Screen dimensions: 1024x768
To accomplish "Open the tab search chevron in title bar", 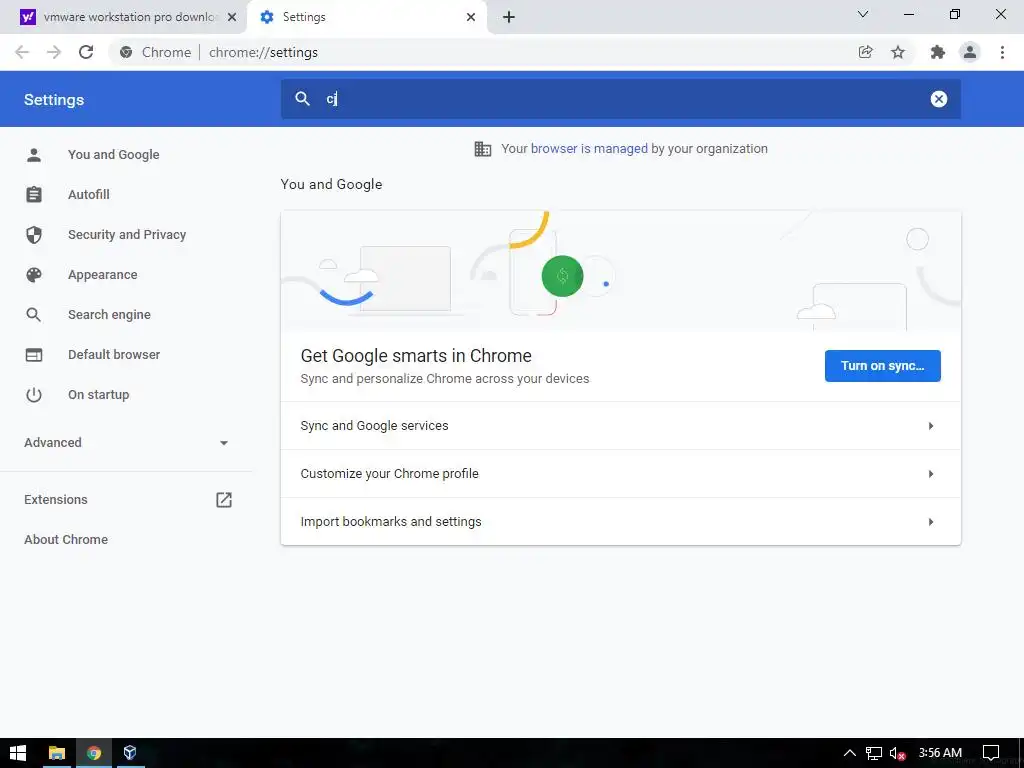I will (863, 14).
